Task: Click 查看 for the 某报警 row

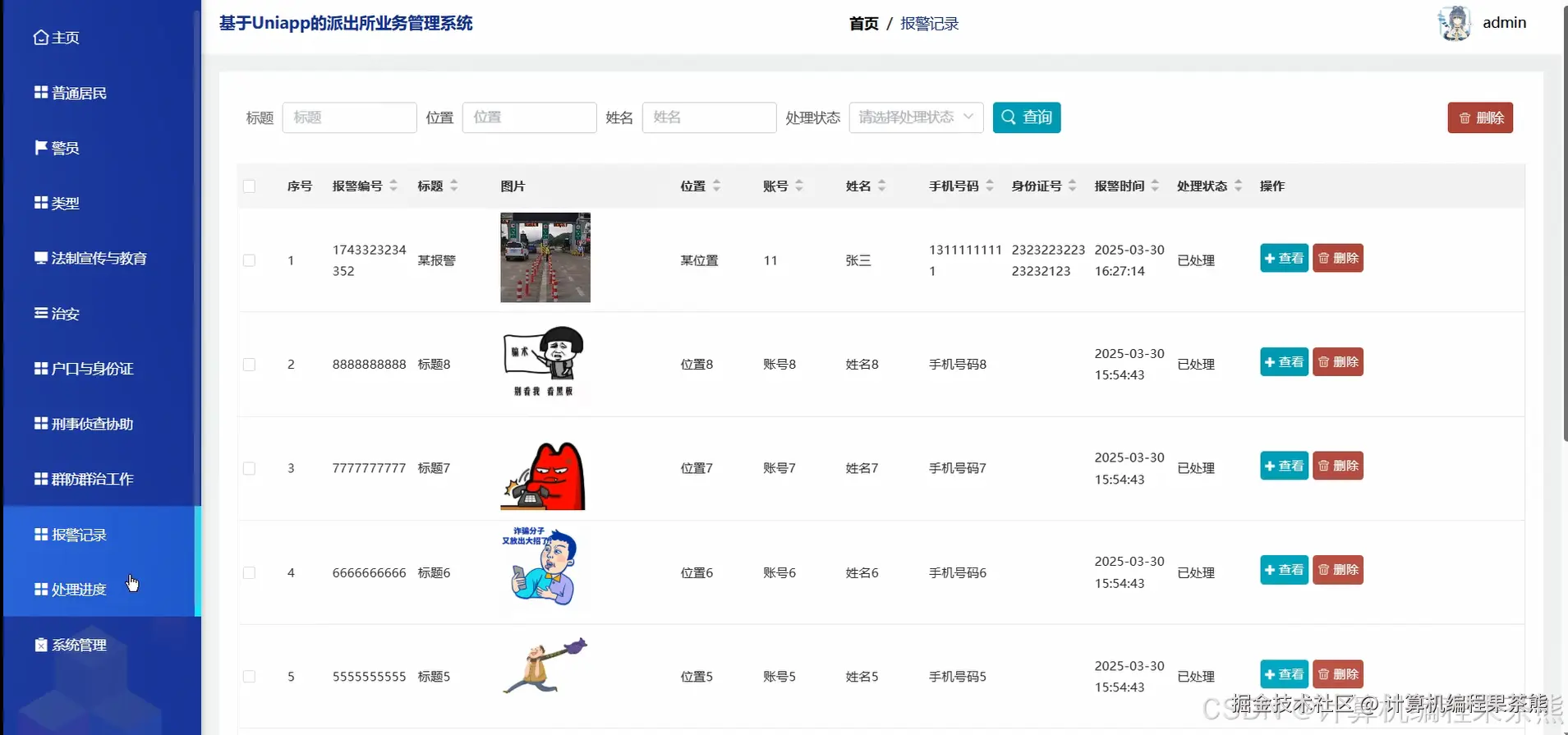Action: [x=1284, y=258]
